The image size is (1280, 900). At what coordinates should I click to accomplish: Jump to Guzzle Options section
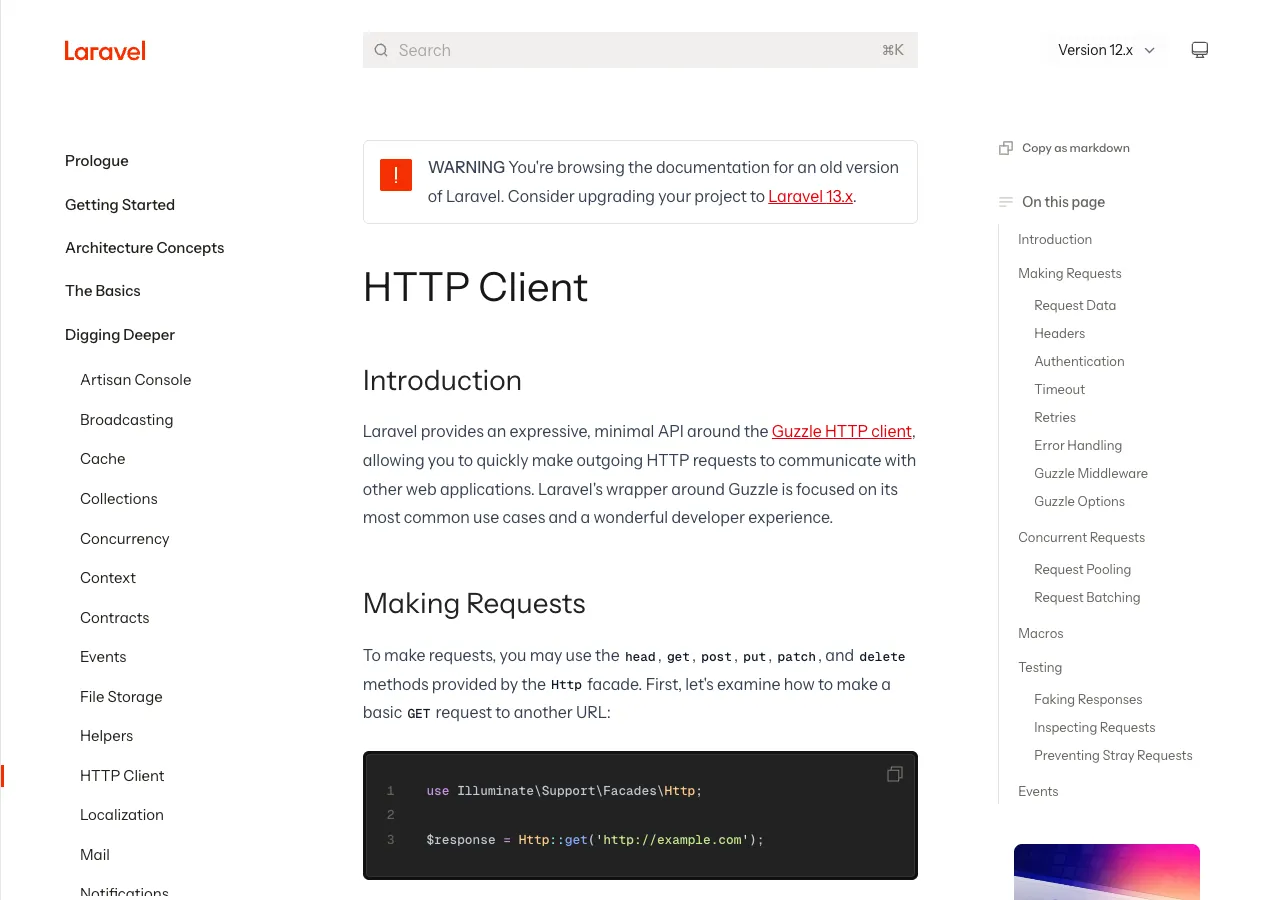[1080, 501]
